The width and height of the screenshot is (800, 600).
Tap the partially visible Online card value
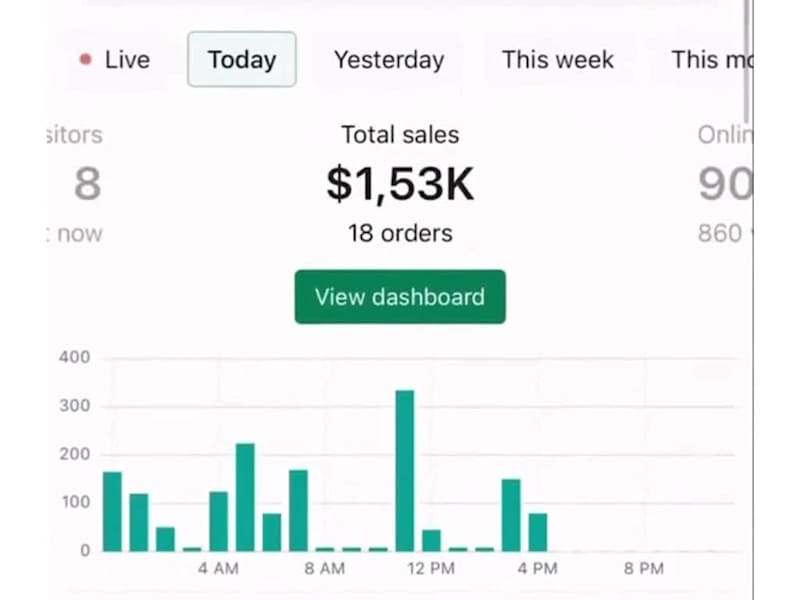pos(724,184)
